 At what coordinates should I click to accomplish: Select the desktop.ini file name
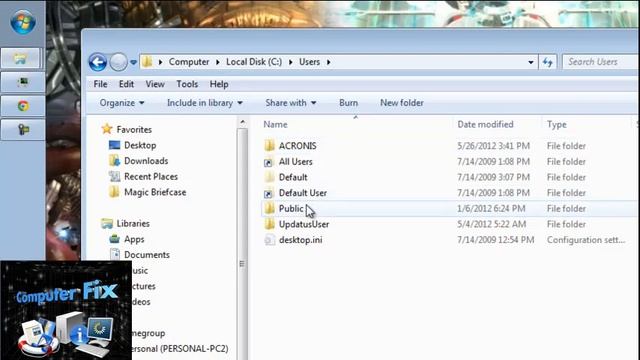point(300,240)
